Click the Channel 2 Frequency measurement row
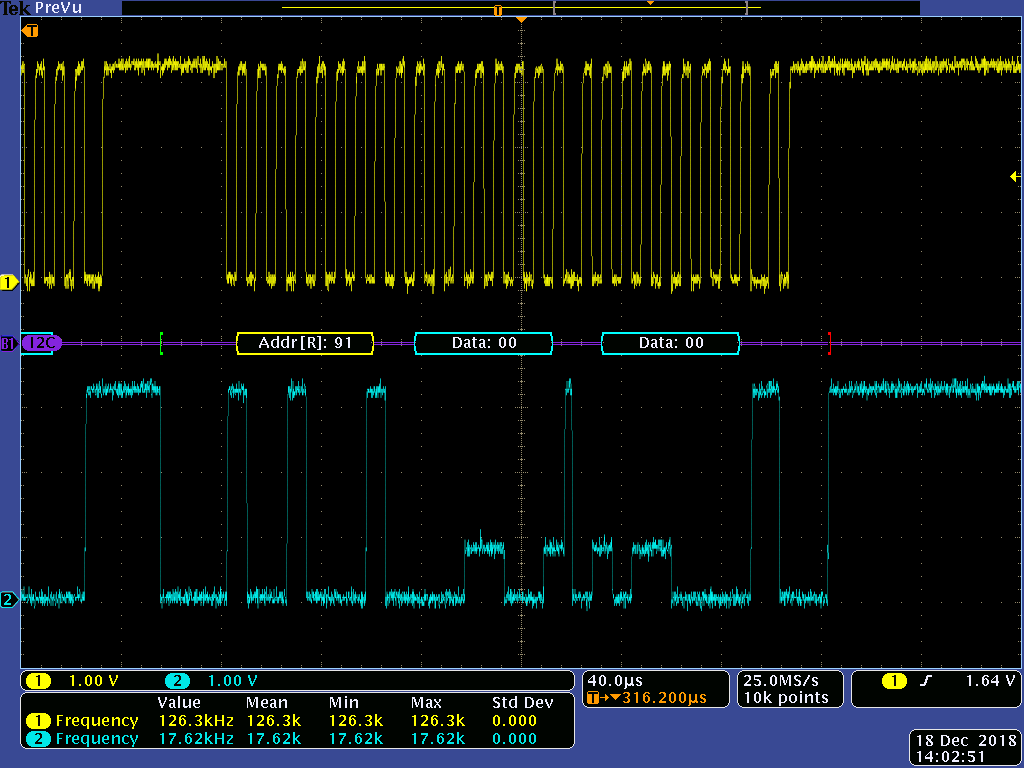The image size is (1024, 768). tap(95, 738)
